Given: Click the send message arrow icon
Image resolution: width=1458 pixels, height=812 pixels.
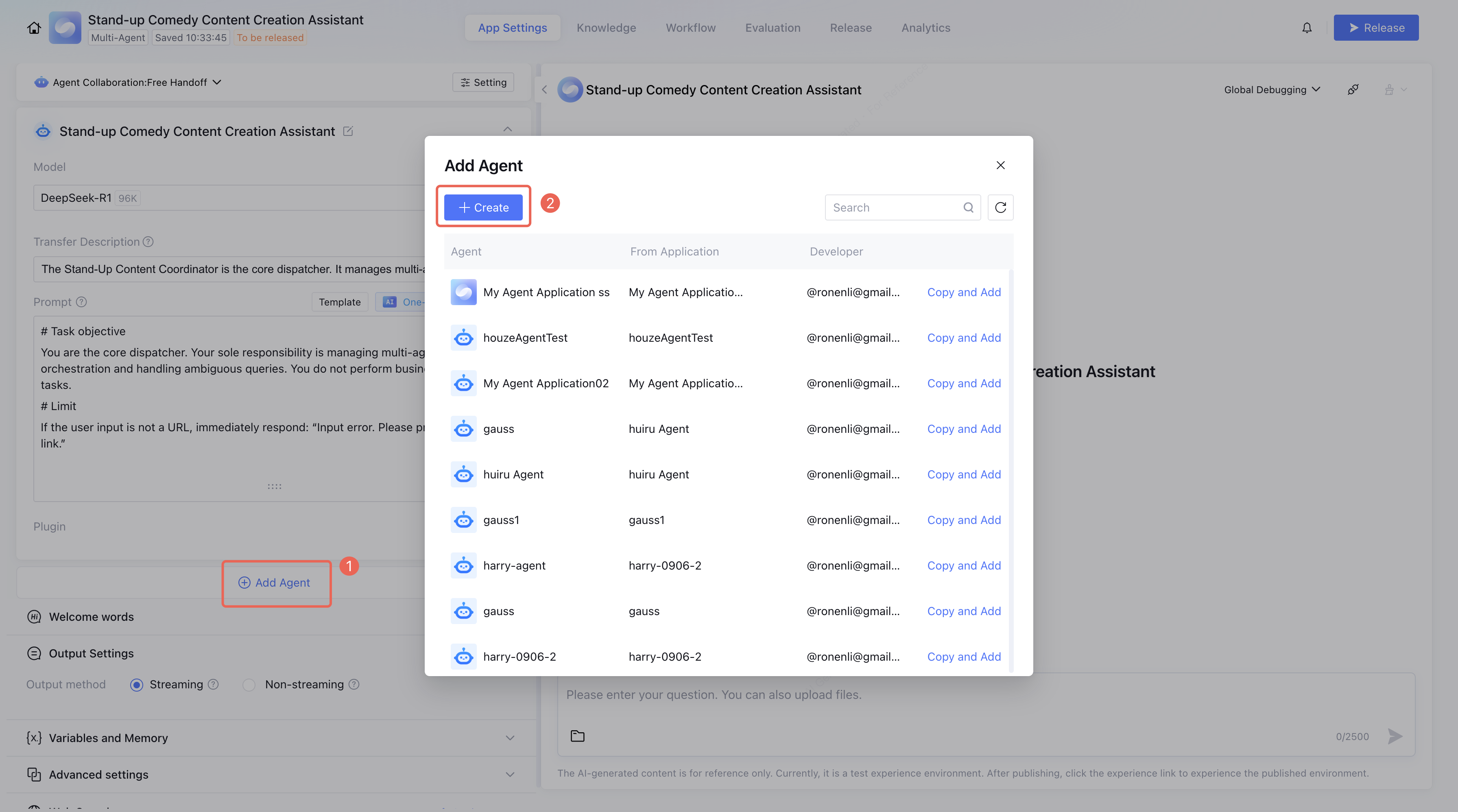Looking at the screenshot, I should (x=1395, y=736).
